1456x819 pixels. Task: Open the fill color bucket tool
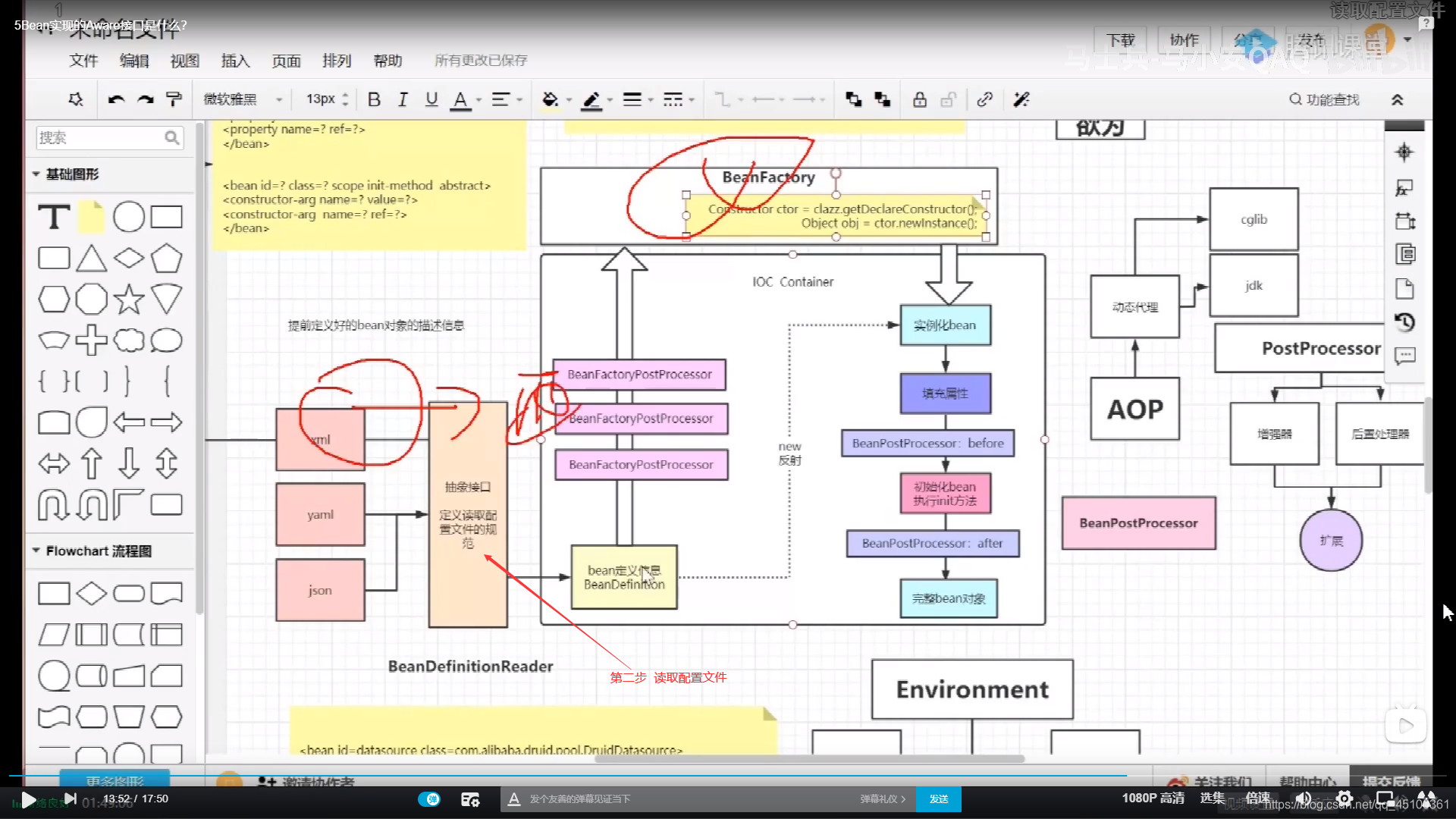[551, 99]
